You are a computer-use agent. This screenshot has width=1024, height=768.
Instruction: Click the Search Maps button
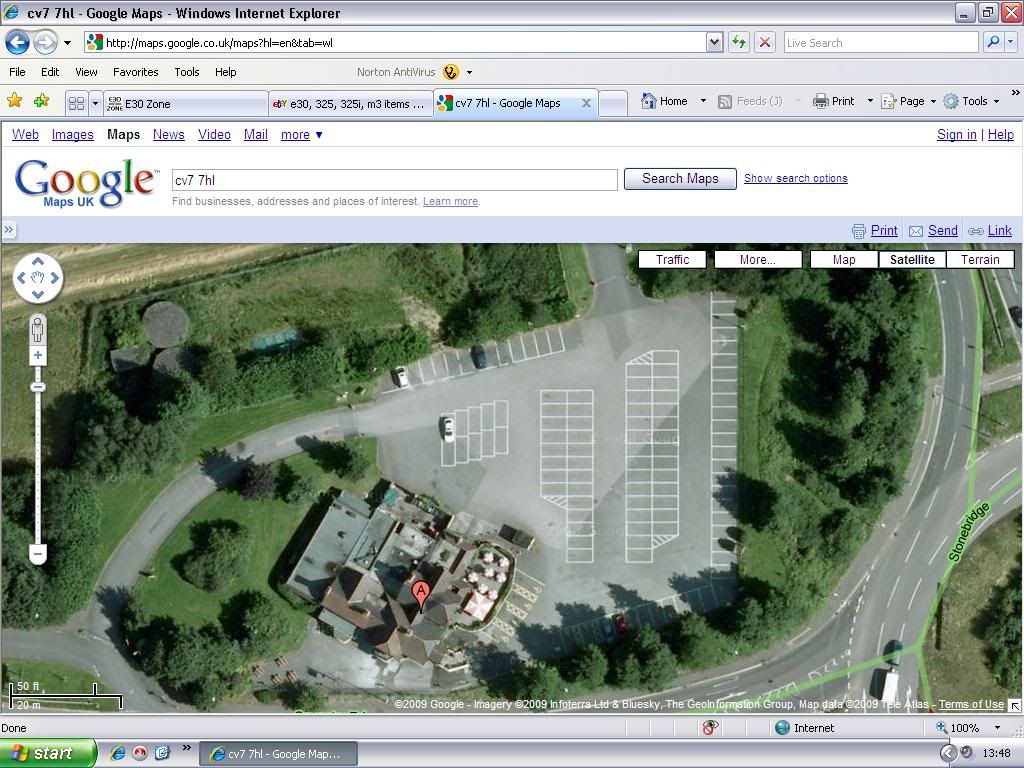(x=680, y=179)
